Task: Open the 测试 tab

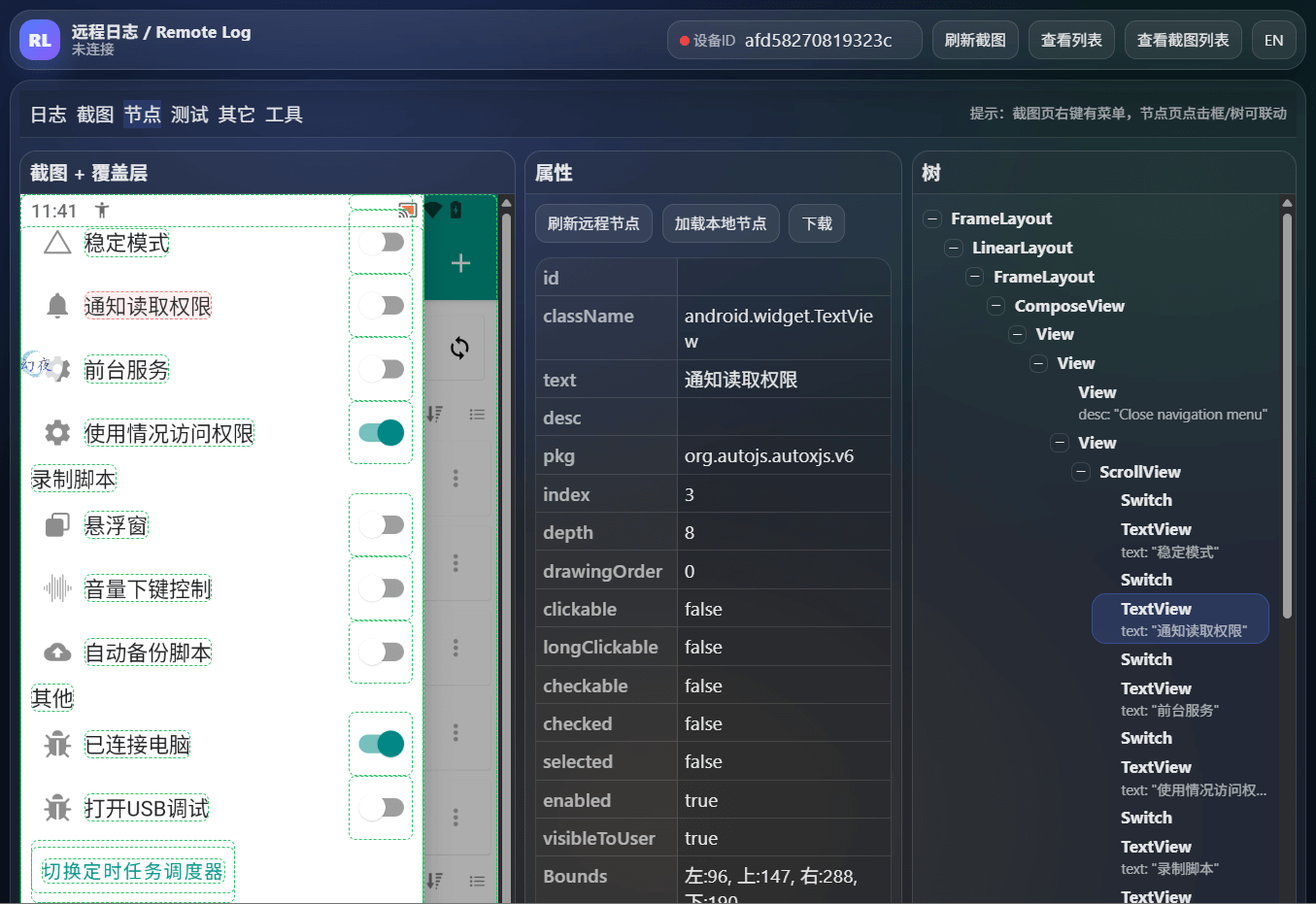Action: [x=189, y=115]
